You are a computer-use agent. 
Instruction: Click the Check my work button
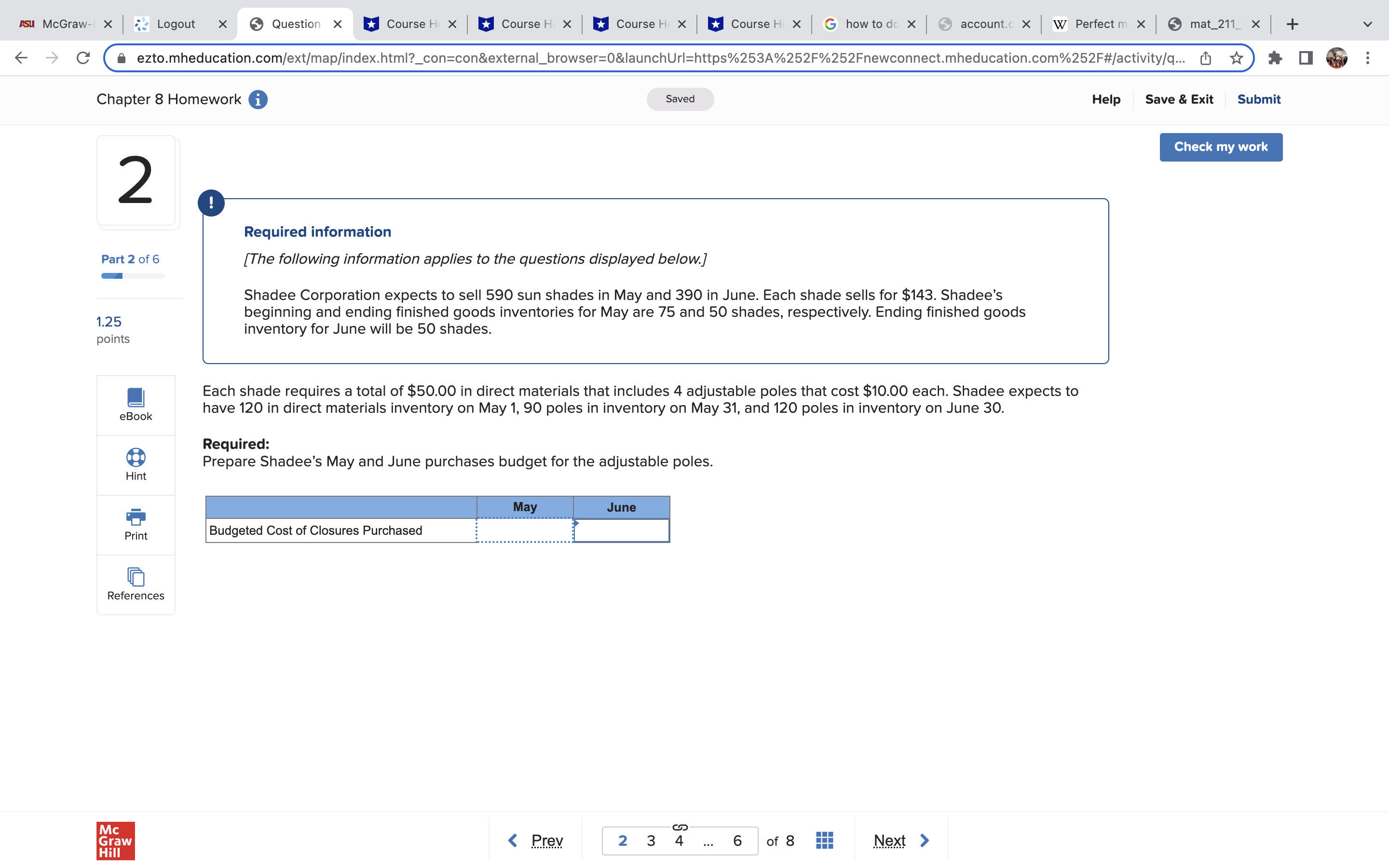(x=1221, y=147)
